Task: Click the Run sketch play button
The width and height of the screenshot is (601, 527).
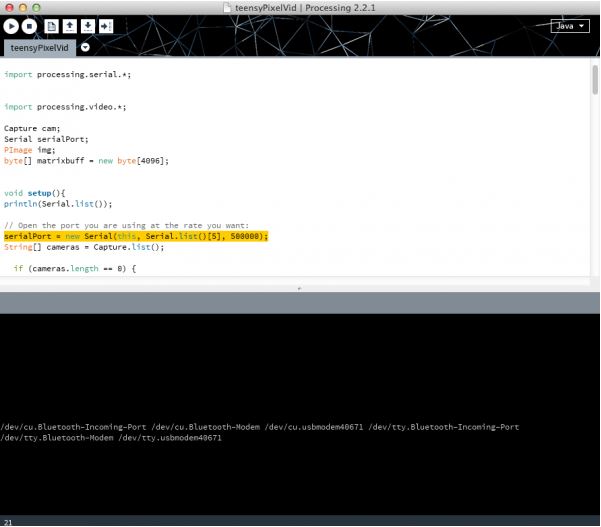Action: point(12,26)
